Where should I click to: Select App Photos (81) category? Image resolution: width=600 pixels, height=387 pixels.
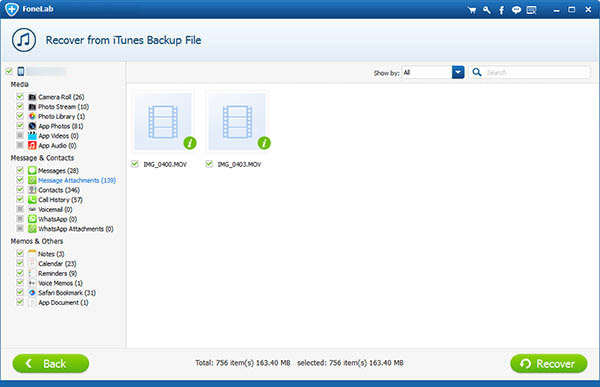point(61,126)
